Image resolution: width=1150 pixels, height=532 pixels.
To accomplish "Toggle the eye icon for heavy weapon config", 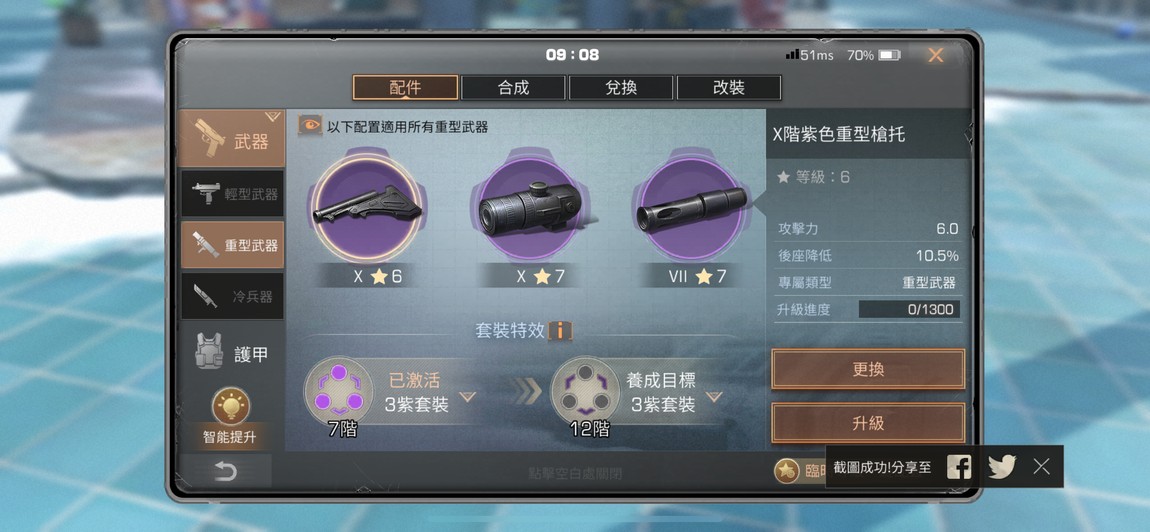I will pyautogui.click(x=310, y=126).
